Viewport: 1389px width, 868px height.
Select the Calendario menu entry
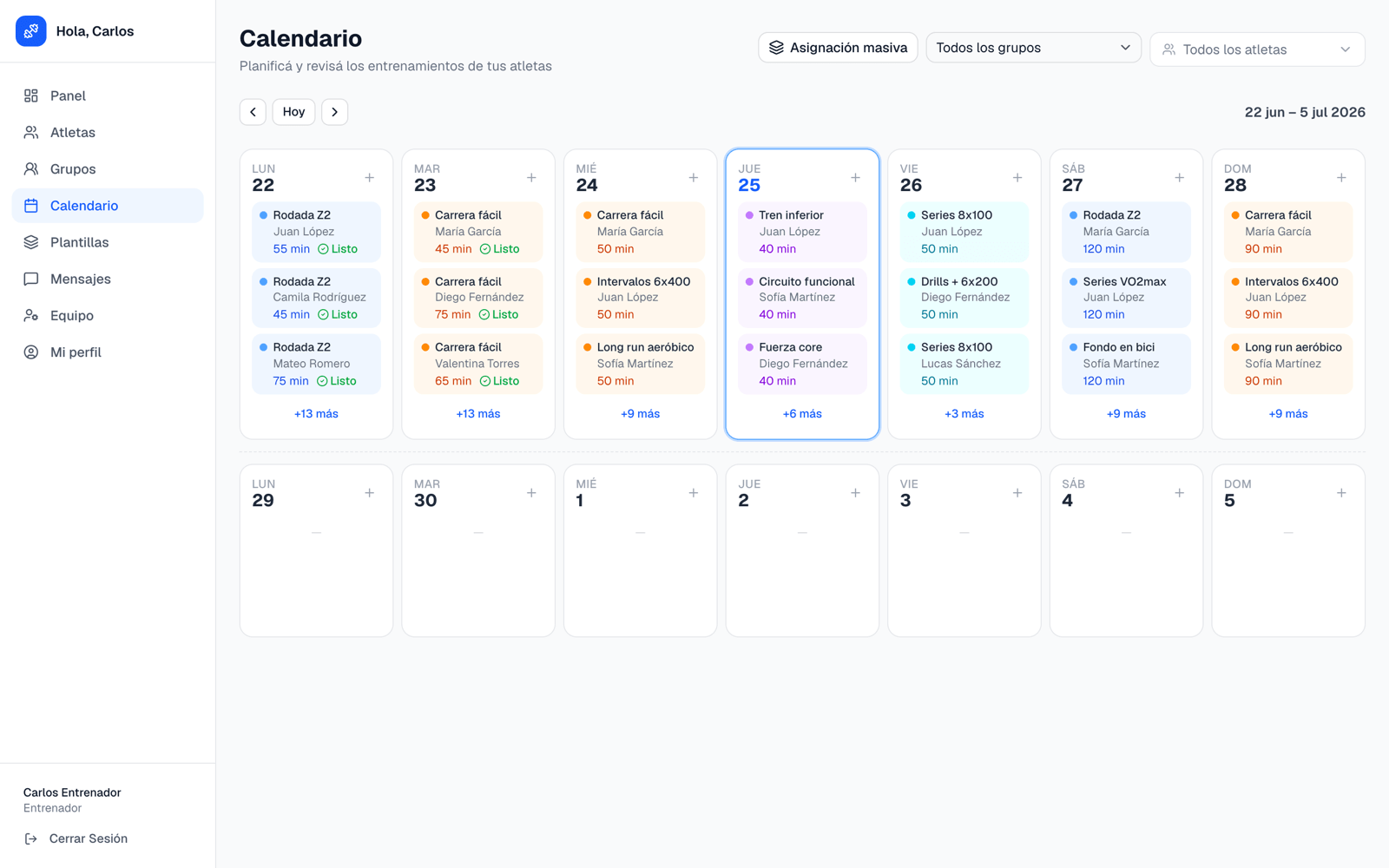(108, 206)
